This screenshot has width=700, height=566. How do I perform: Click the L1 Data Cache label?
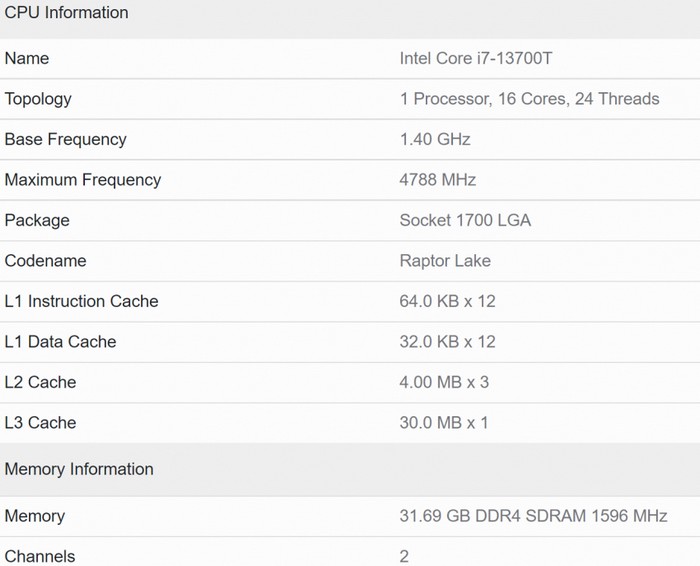tap(61, 342)
